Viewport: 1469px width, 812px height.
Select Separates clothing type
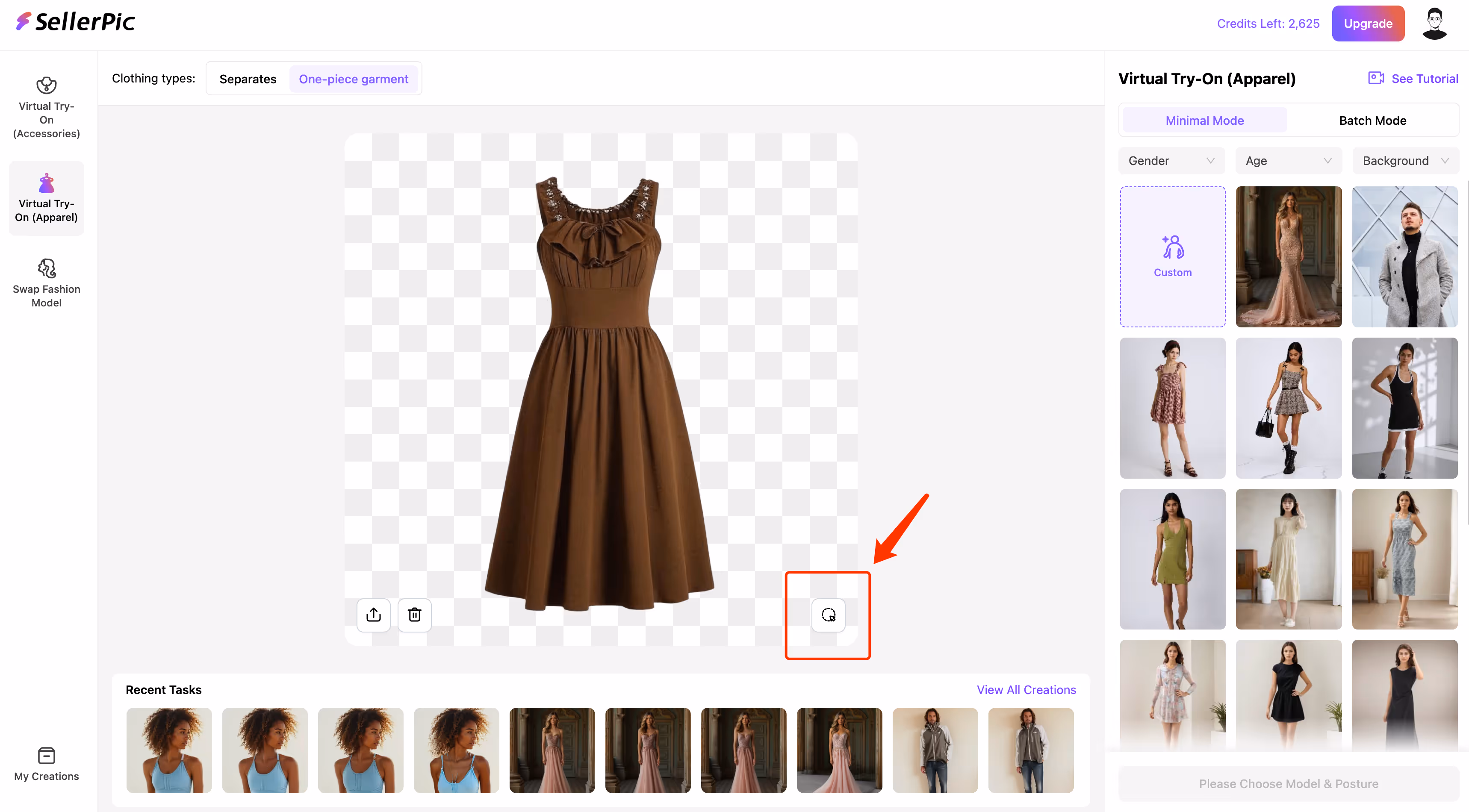[248, 79]
